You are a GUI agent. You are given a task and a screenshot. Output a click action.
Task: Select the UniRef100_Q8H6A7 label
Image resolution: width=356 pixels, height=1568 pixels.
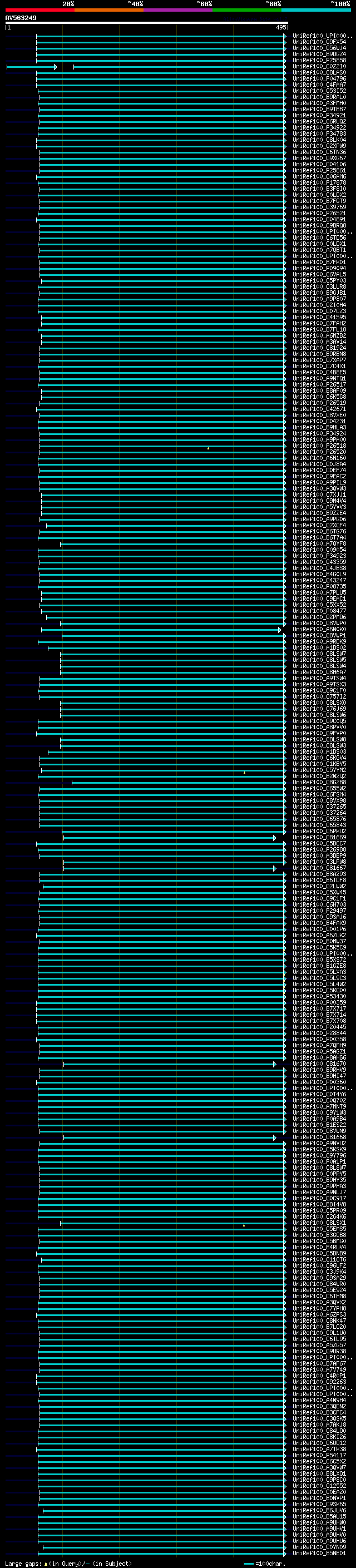(319, 672)
